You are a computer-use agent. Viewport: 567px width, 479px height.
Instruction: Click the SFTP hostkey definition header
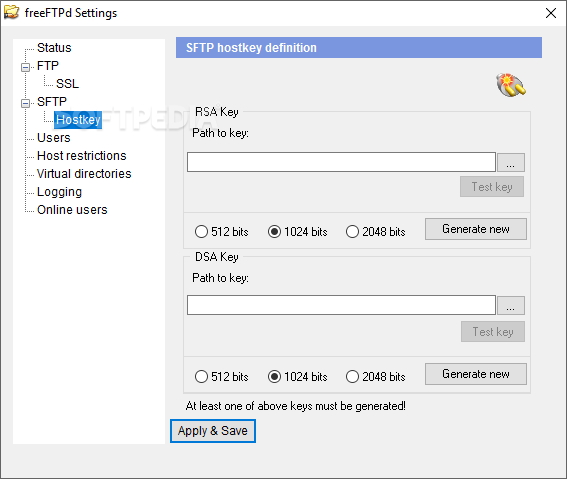359,47
